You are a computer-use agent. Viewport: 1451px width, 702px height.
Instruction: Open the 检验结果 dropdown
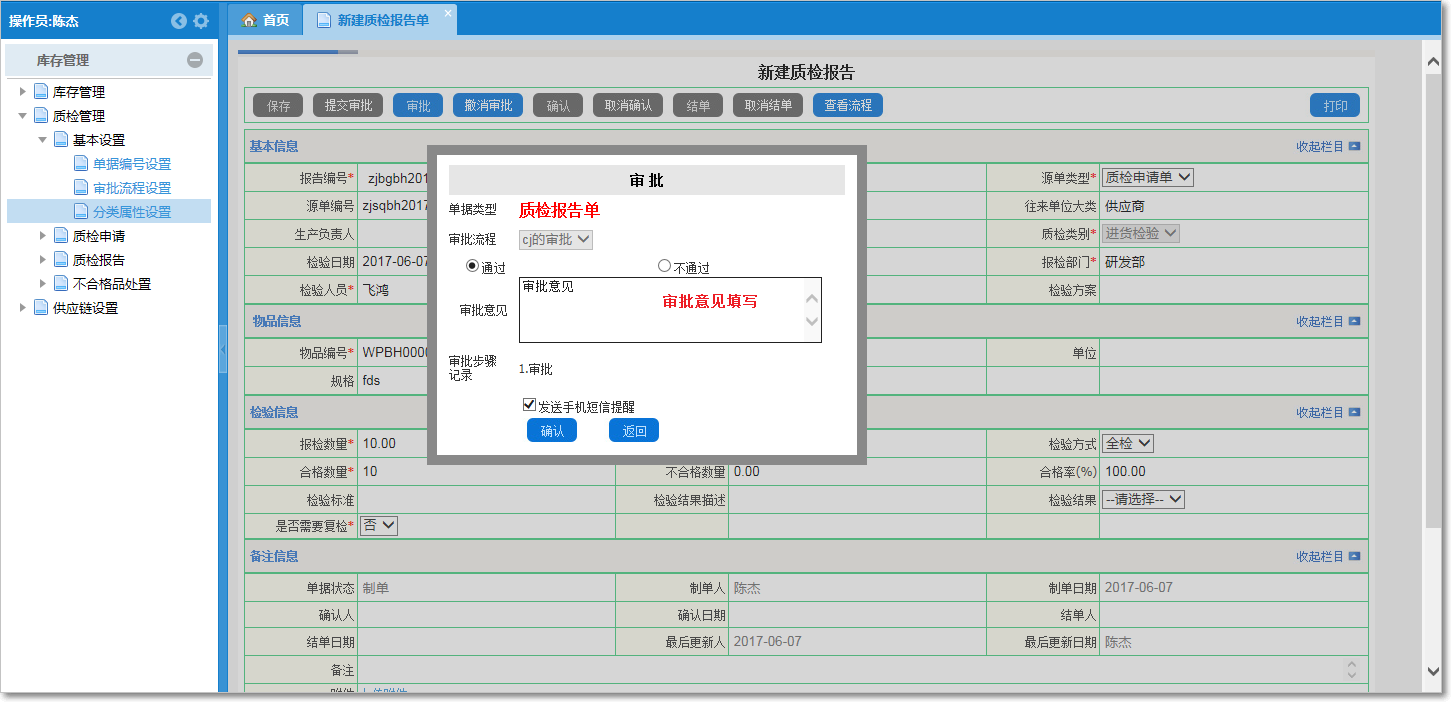[1143, 499]
